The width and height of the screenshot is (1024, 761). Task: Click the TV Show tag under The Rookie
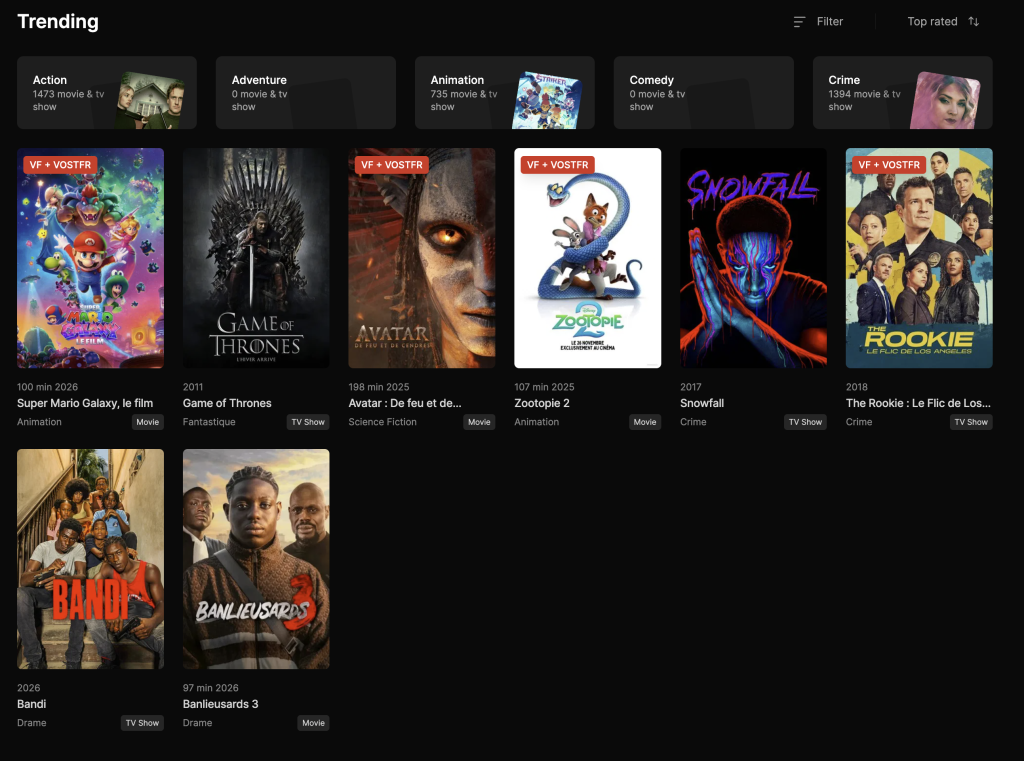pos(971,422)
